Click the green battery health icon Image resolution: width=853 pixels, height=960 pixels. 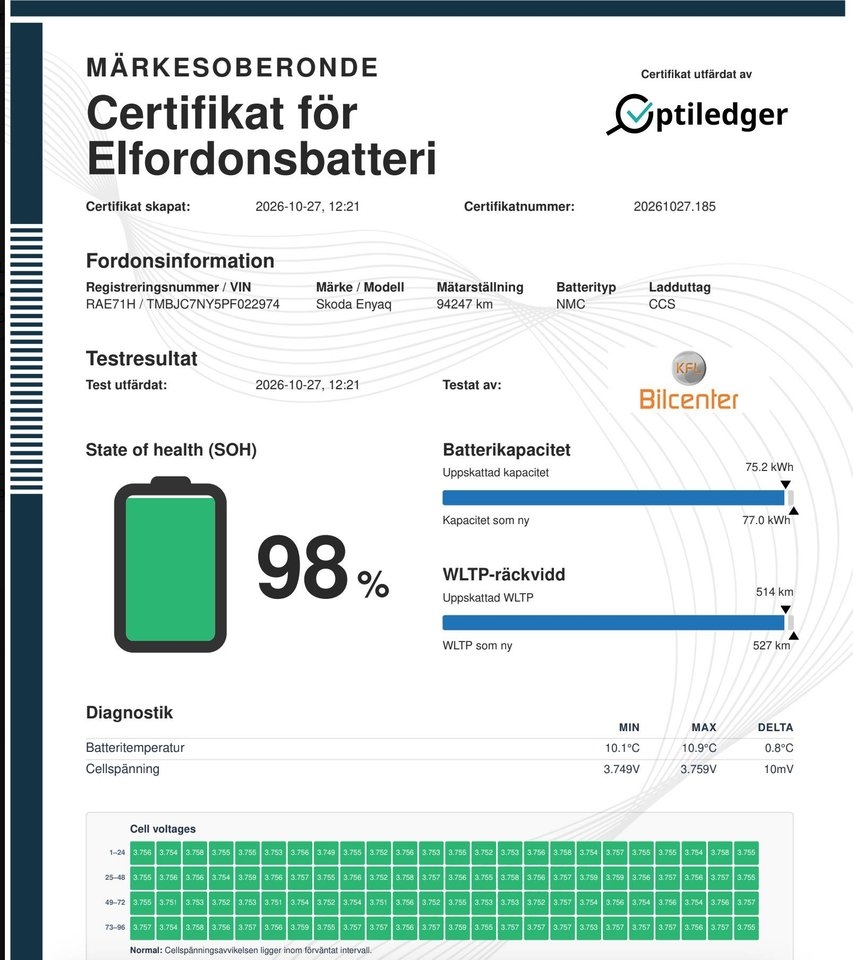(170, 564)
